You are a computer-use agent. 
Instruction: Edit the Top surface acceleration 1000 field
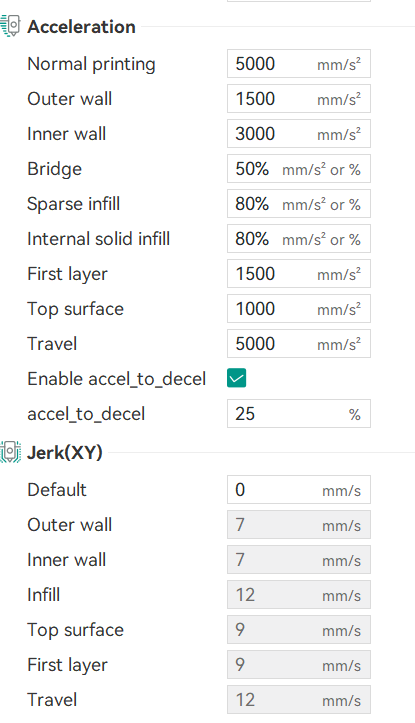pyautogui.click(x=299, y=309)
